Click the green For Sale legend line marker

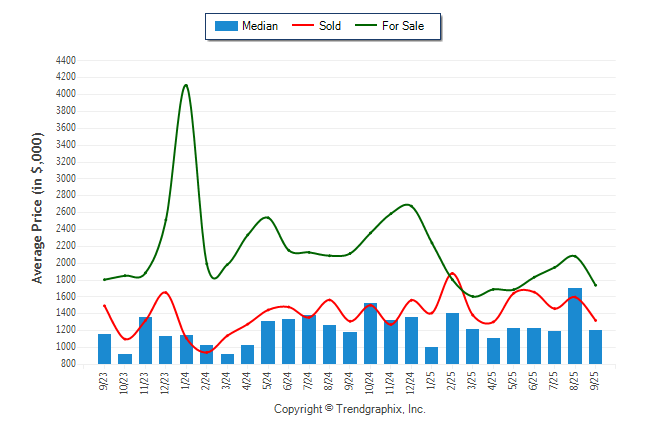[365, 26]
